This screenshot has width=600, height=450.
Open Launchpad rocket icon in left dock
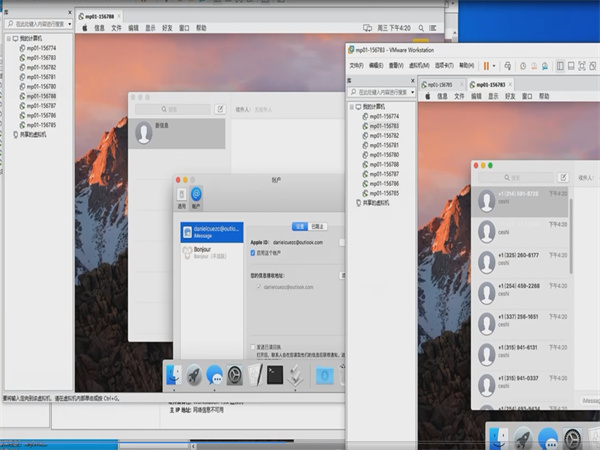pos(193,375)
